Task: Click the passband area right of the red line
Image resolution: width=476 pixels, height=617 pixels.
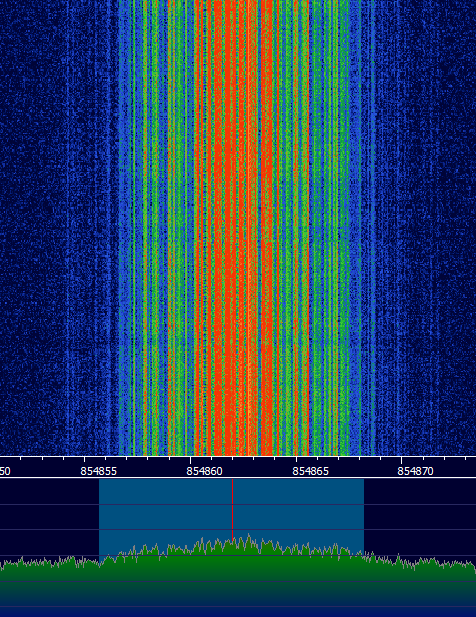Action: pos(298,512)
